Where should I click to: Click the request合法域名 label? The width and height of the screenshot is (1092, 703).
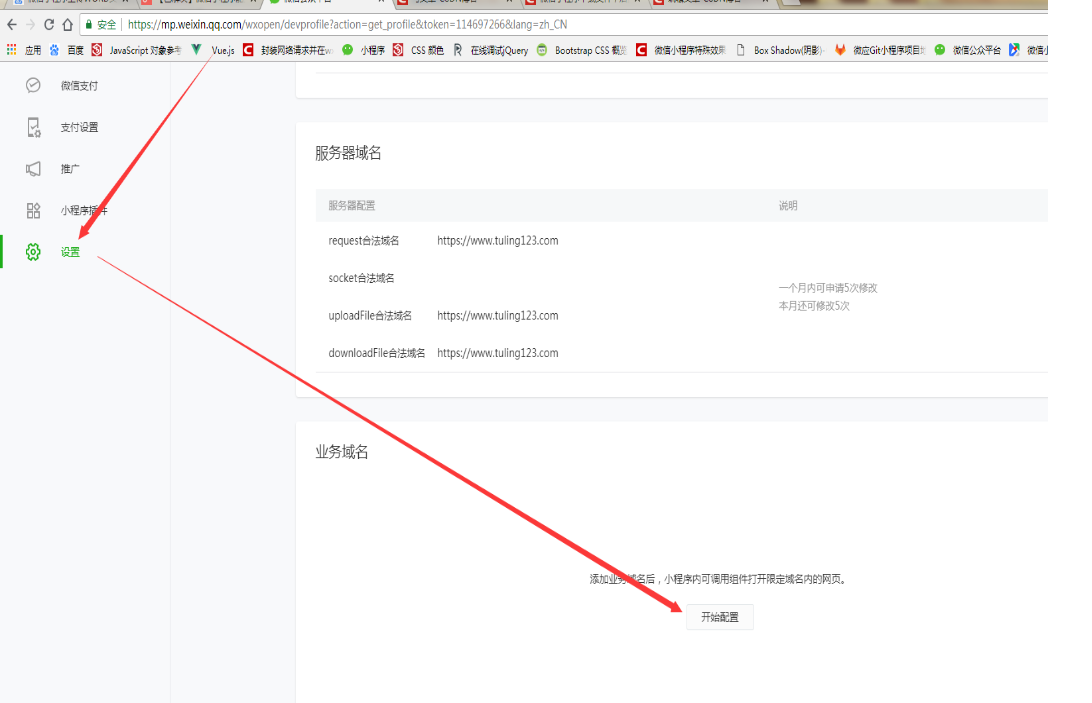[364, 240]
